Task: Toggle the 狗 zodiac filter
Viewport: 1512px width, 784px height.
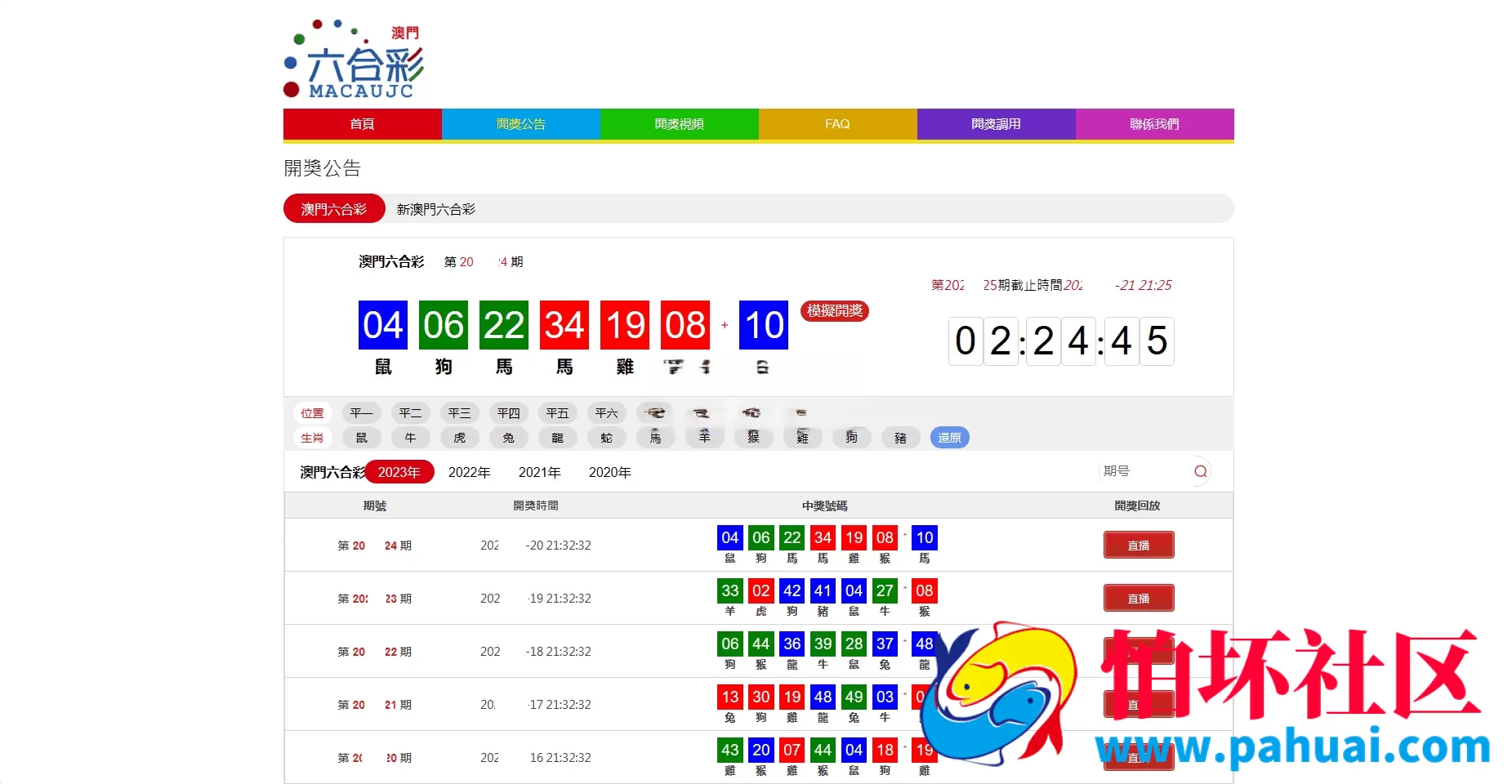Action: pos(851,438)
